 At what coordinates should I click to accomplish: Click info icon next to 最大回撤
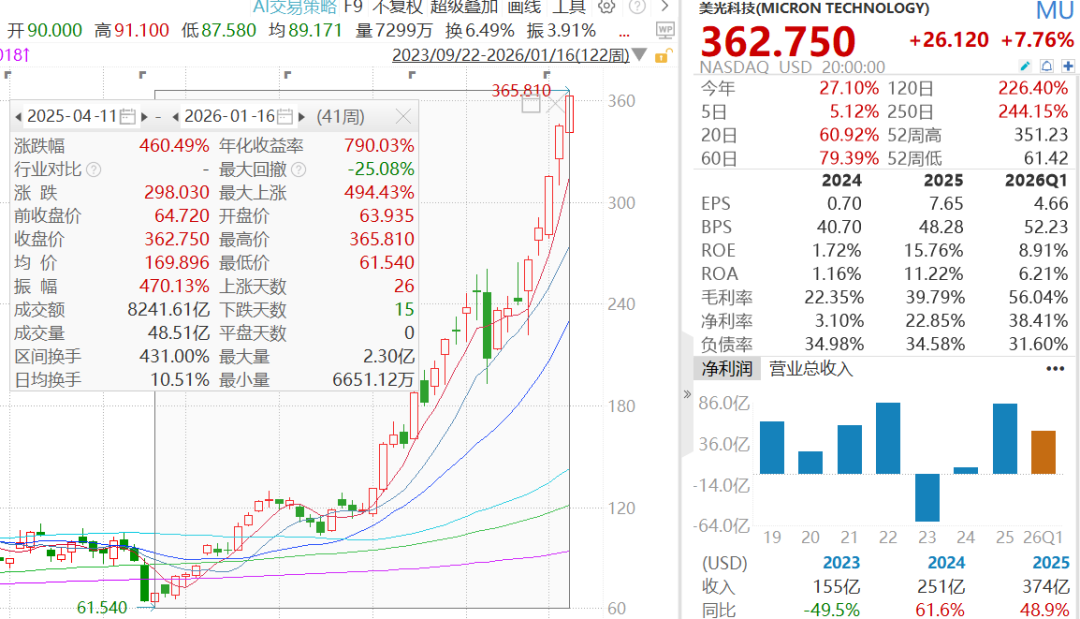click(299, 169)
